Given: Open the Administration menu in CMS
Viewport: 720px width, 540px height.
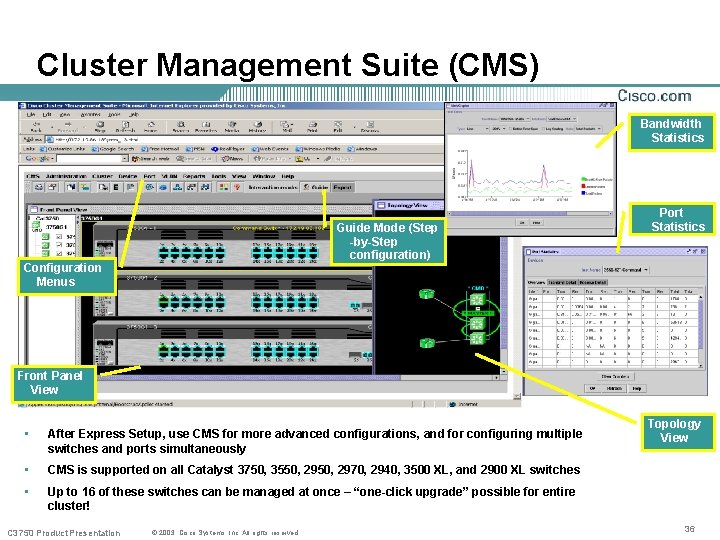Looking at the screenshot, I should (66, 176).
